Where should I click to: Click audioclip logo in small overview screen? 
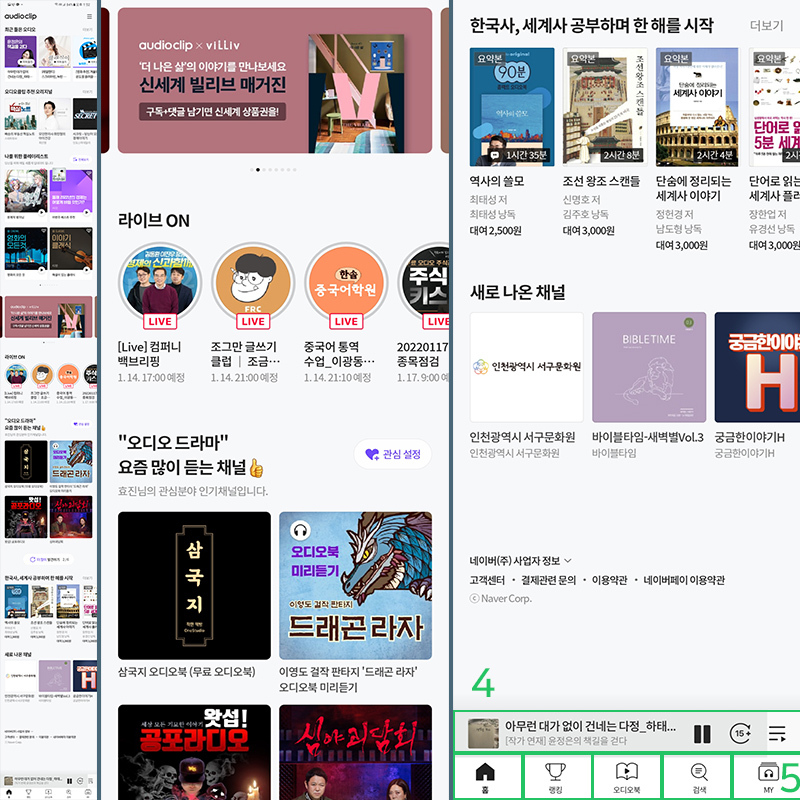tap(20, 16)
